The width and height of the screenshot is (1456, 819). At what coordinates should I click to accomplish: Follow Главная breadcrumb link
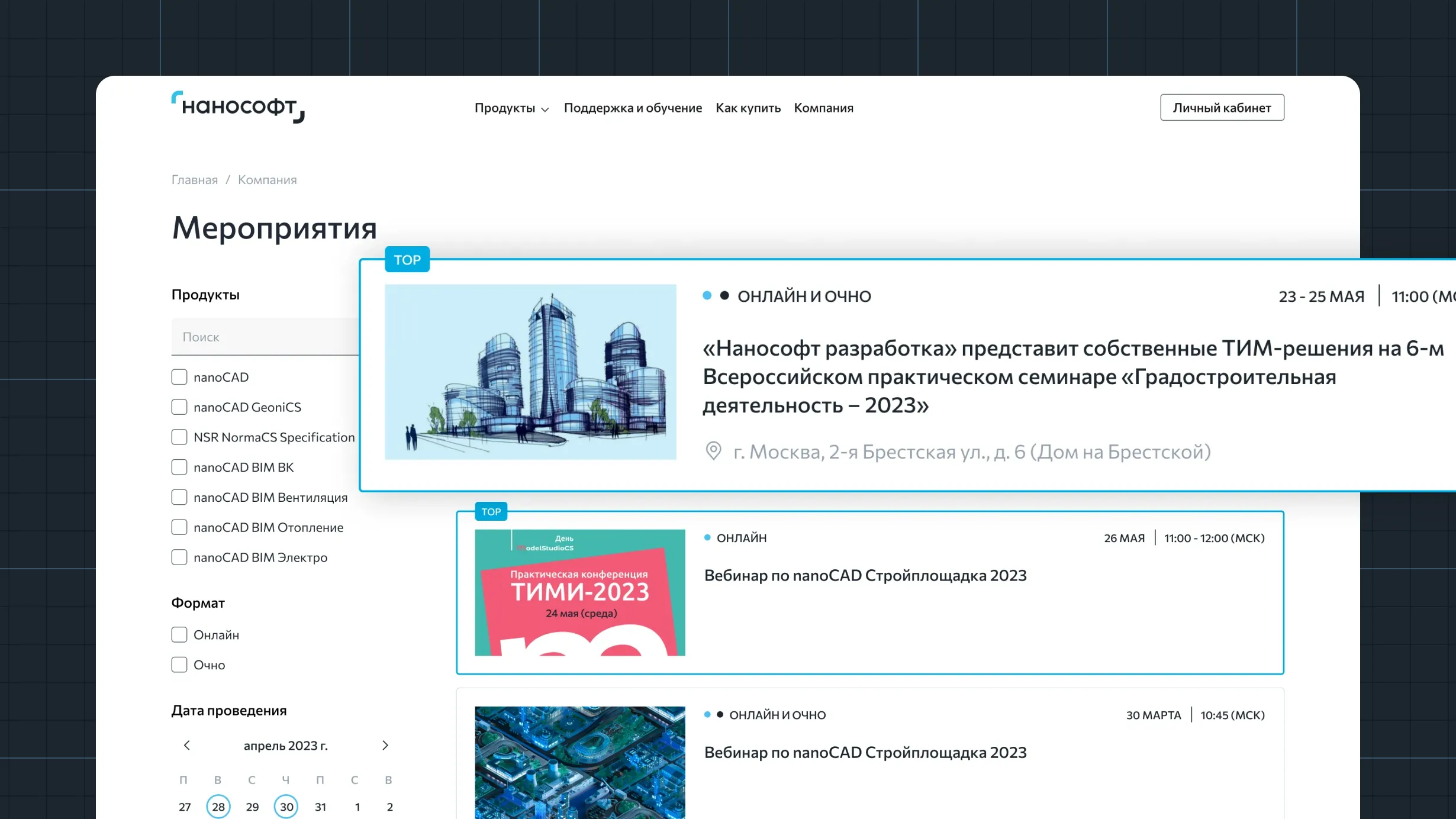[x=195, y=180]
